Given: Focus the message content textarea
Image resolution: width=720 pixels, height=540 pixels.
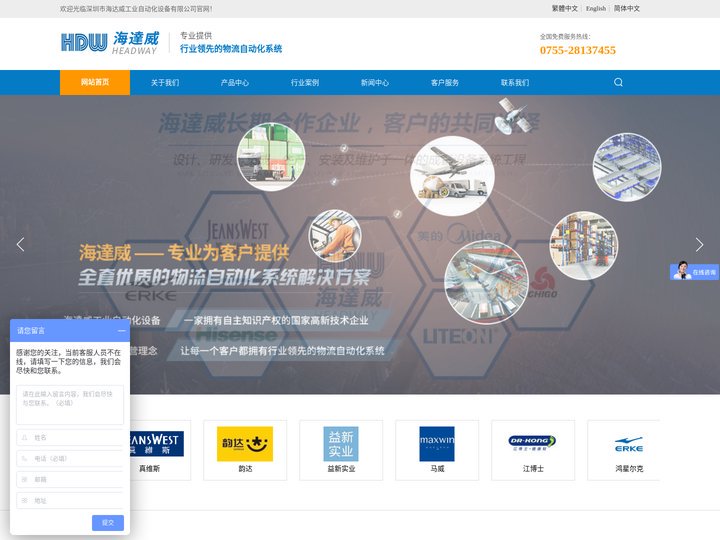Looking at the screenshot, I should [70, 405].
